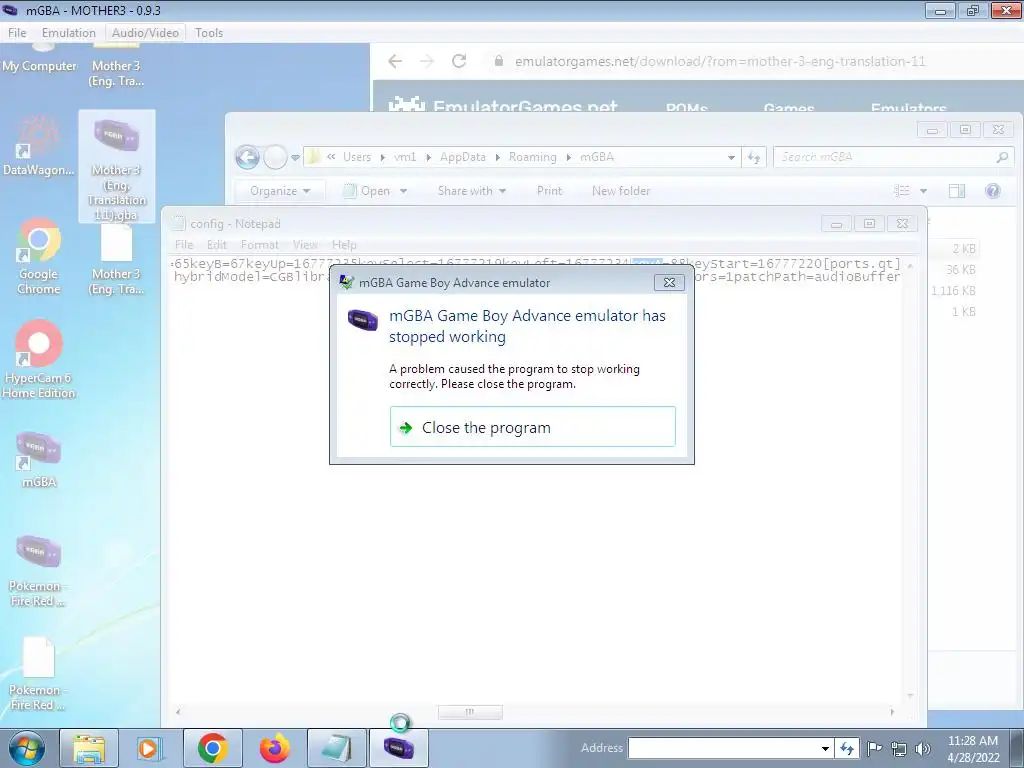The width and height of the screenshot is (1024, 768).
Task: Open the Organize dropdown in Explorer
Action: click(x=280, y=191)
